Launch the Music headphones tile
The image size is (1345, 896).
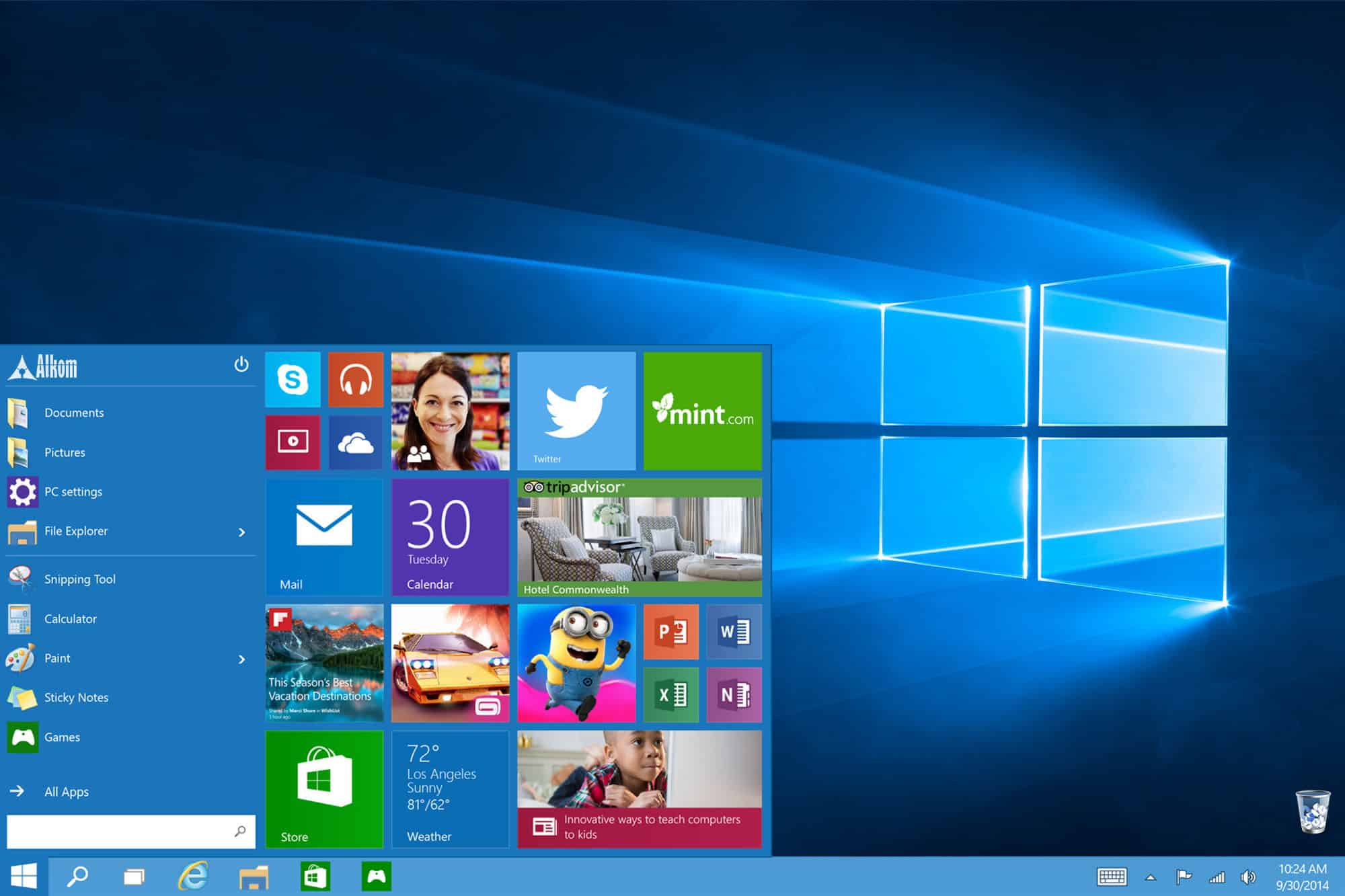[x=356, y=380]
